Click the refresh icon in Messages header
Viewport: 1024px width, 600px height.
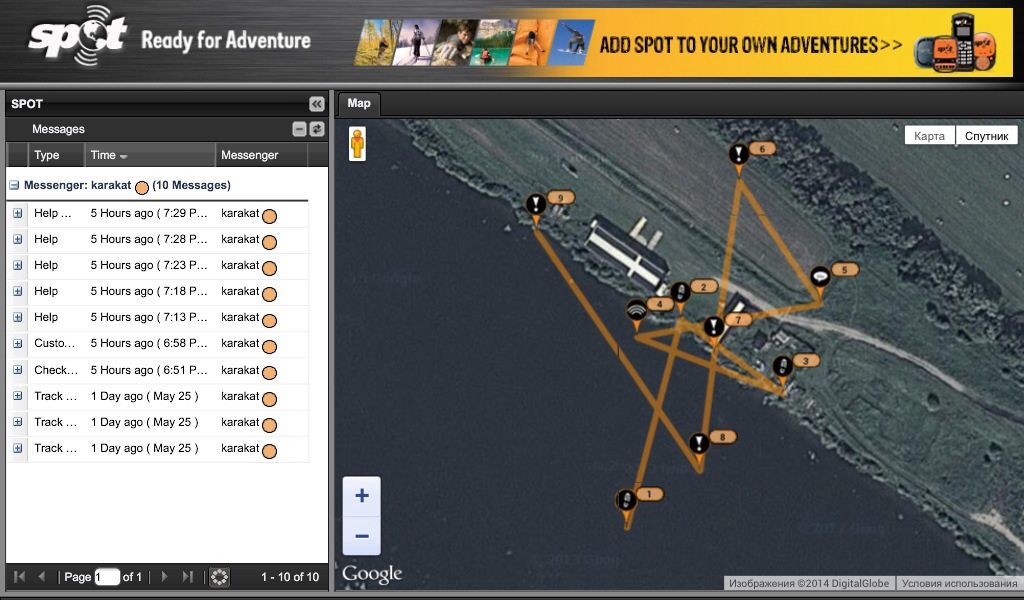click(317, 129)
